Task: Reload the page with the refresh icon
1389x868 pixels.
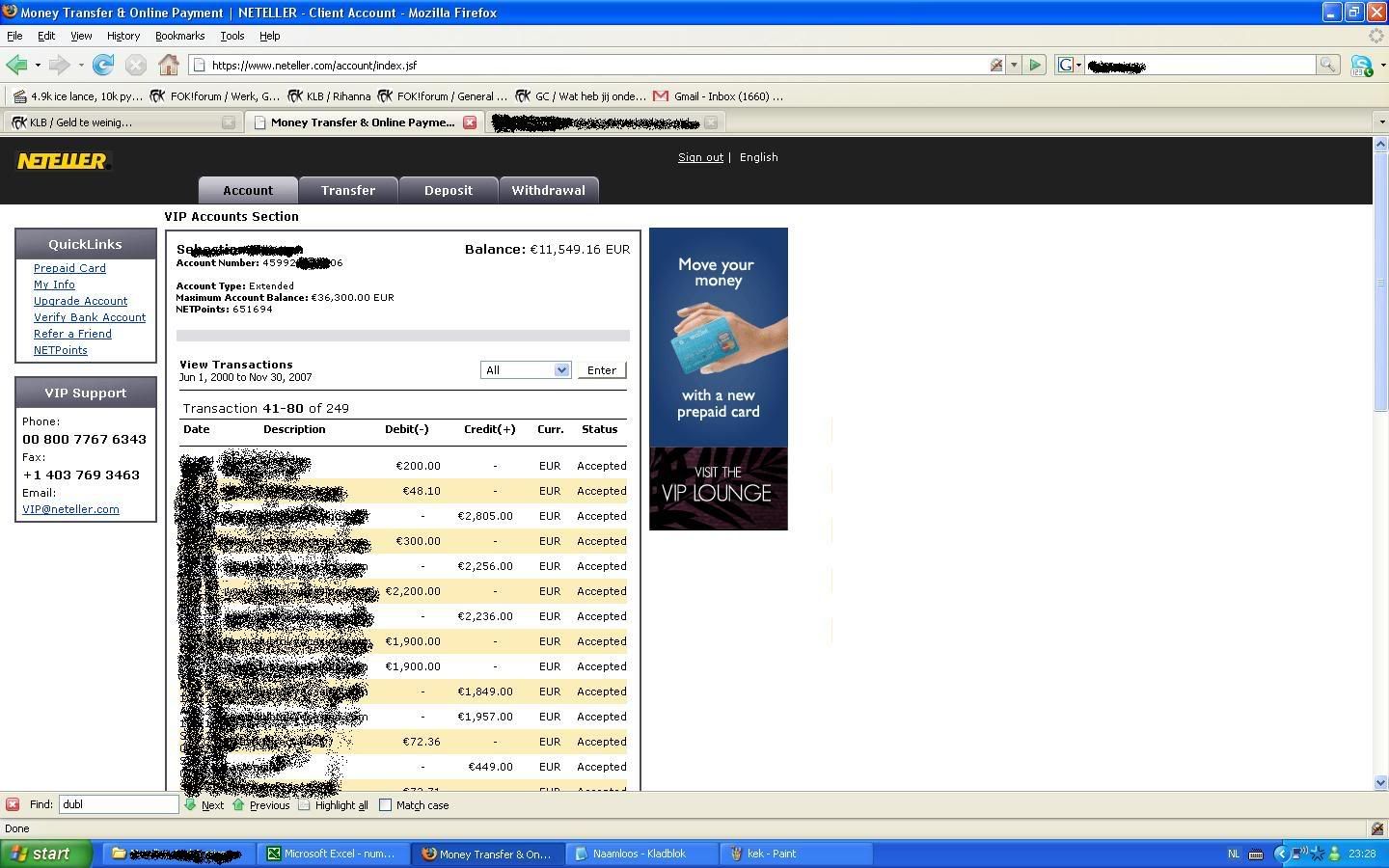Action: click(103, 65)
